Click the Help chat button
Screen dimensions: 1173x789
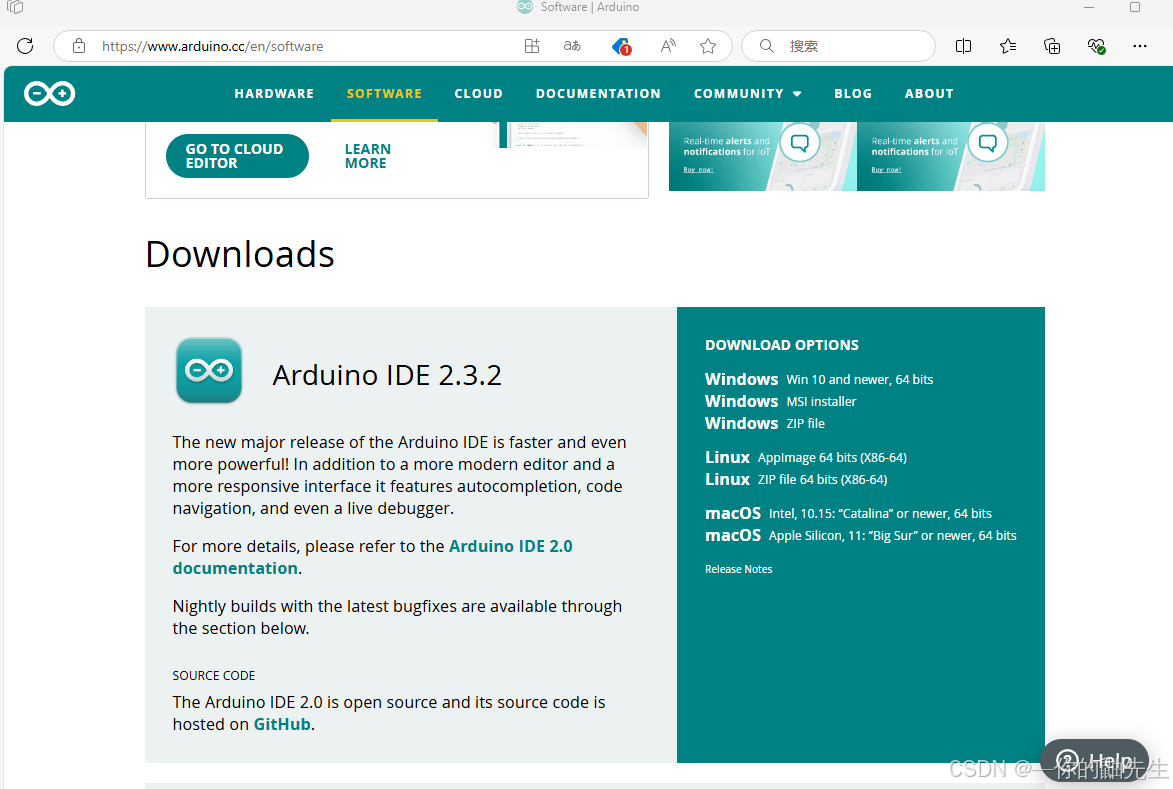point(1094,761)
